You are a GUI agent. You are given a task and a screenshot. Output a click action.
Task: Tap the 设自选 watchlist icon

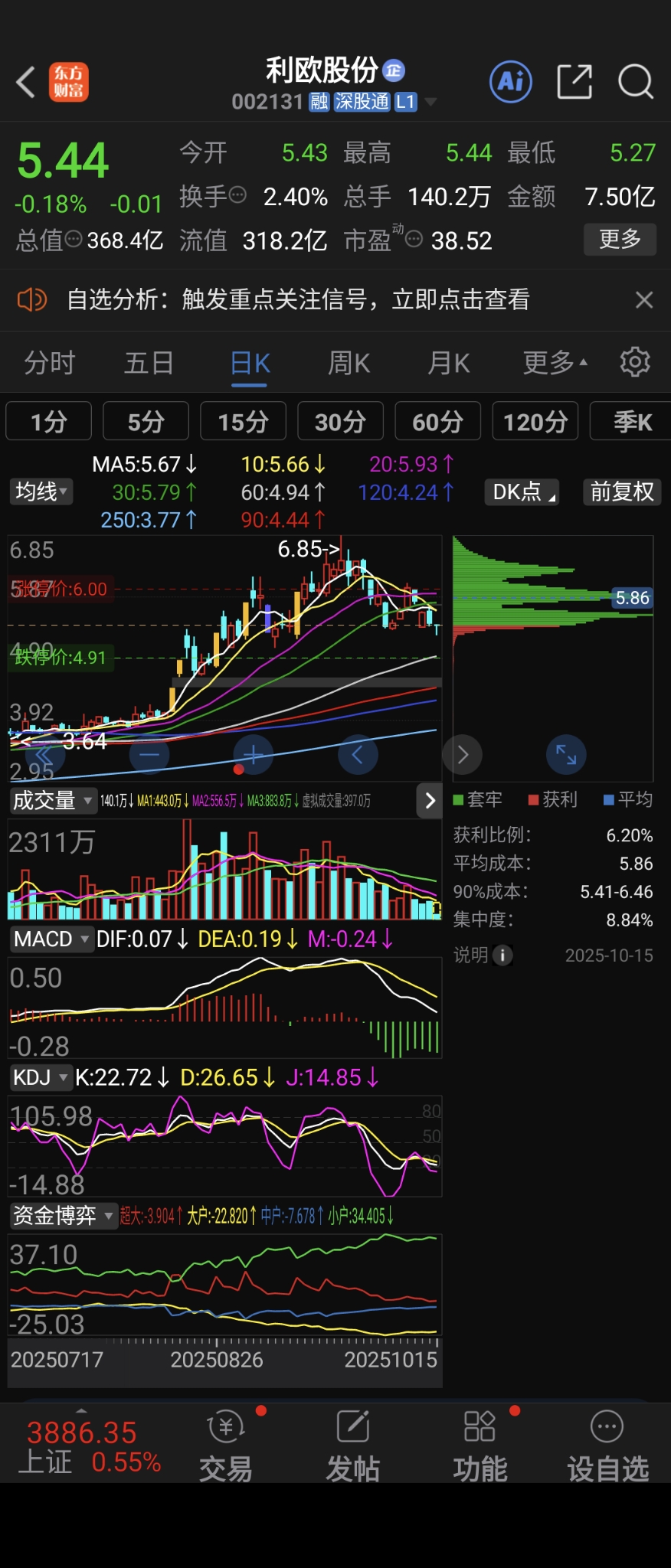coord(607,1426)
